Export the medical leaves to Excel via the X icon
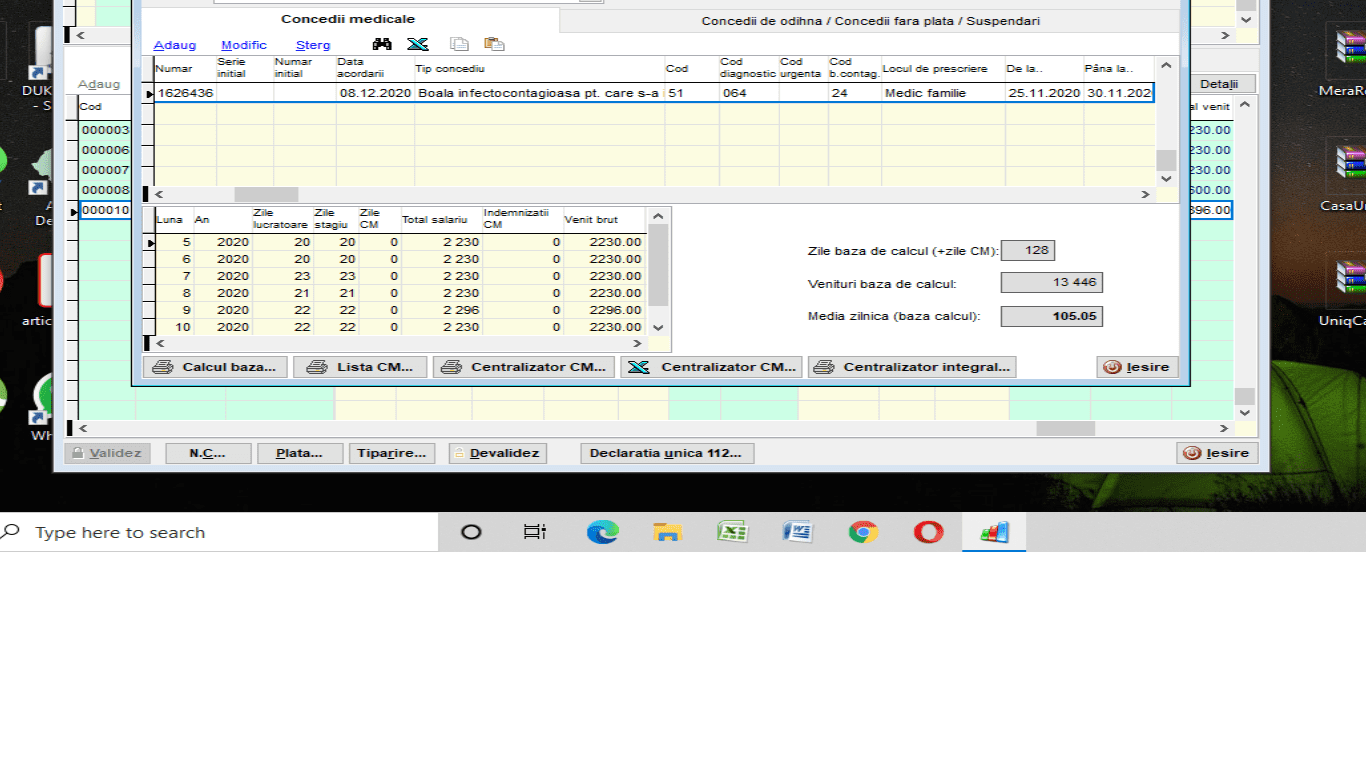Image resolution: width=1366 pixels, height=768 pixels. tap(417, 44)
